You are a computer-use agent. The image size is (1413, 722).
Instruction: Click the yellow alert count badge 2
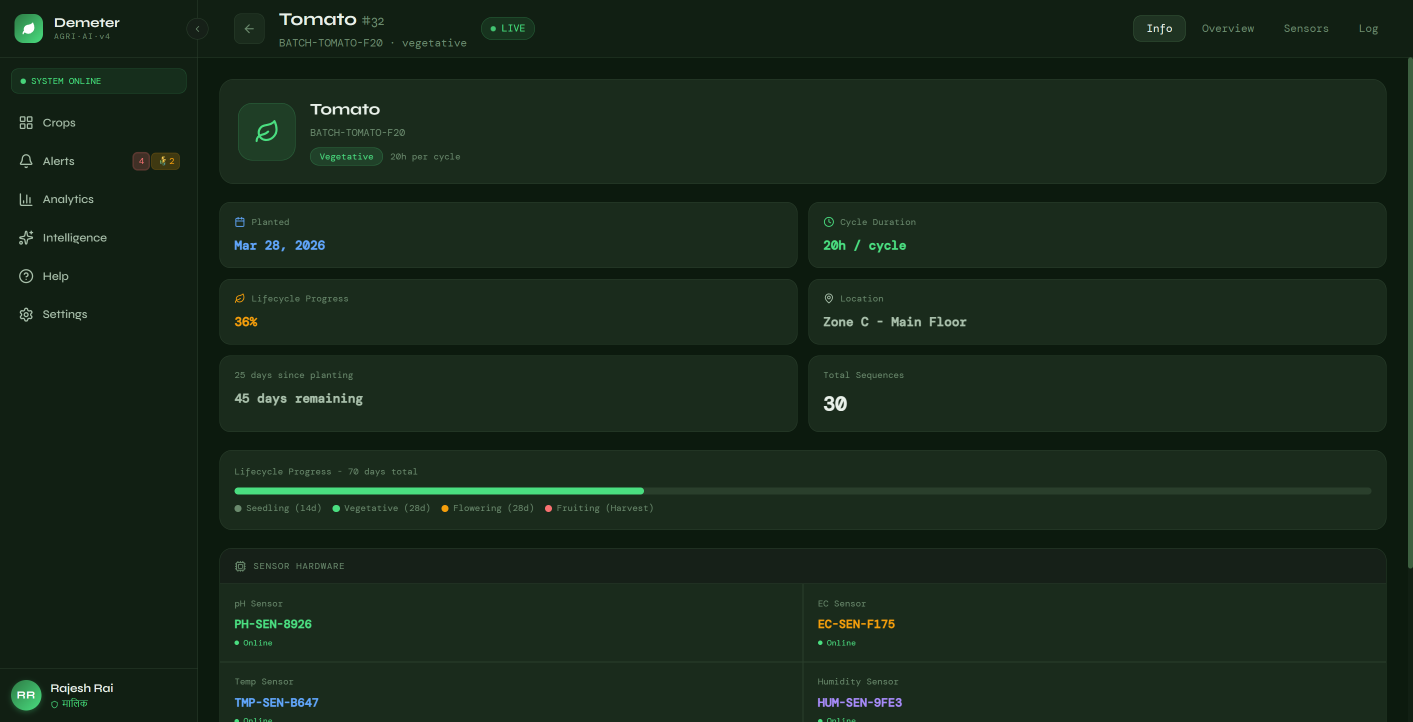(166, 161)
